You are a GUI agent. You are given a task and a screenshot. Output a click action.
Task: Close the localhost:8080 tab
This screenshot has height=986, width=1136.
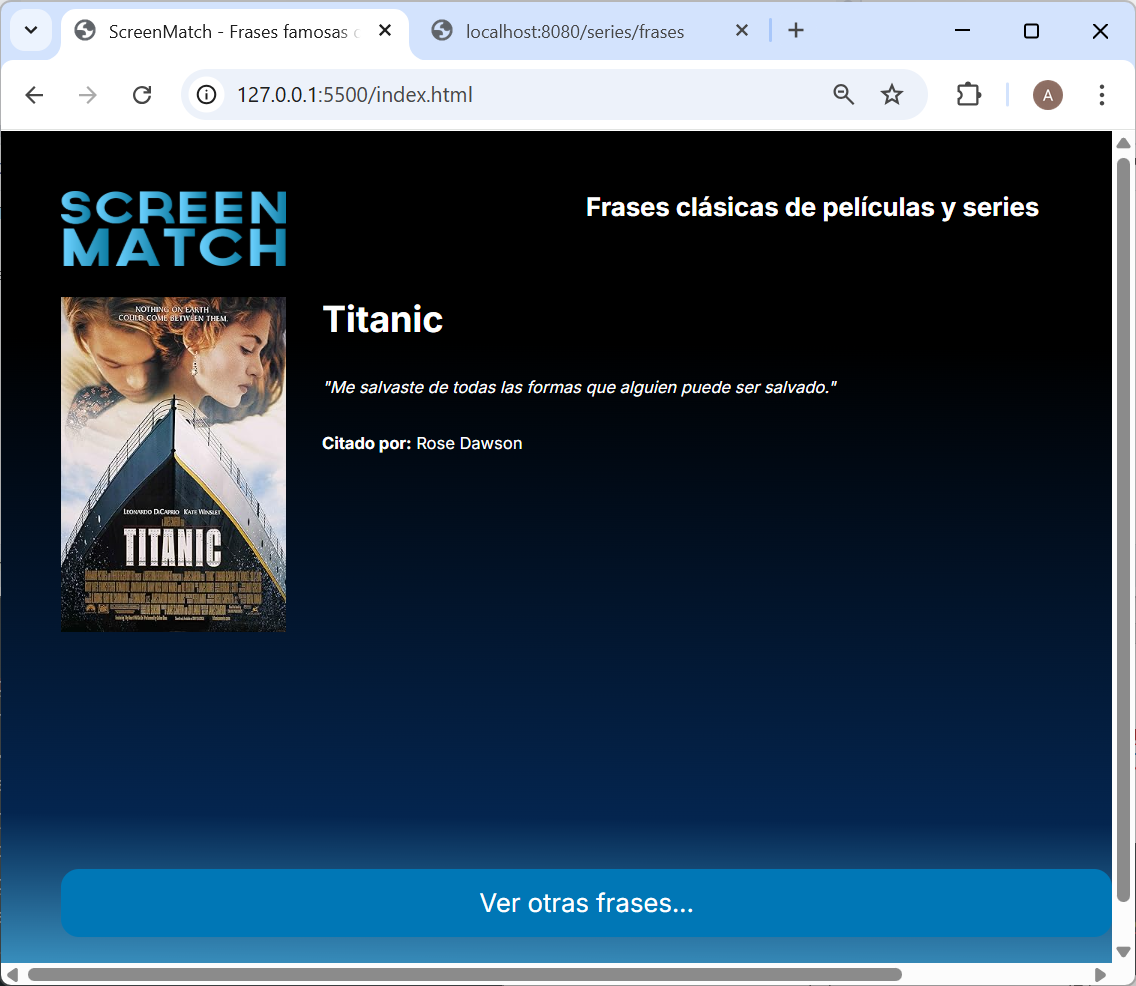click(x=741, y=30)
